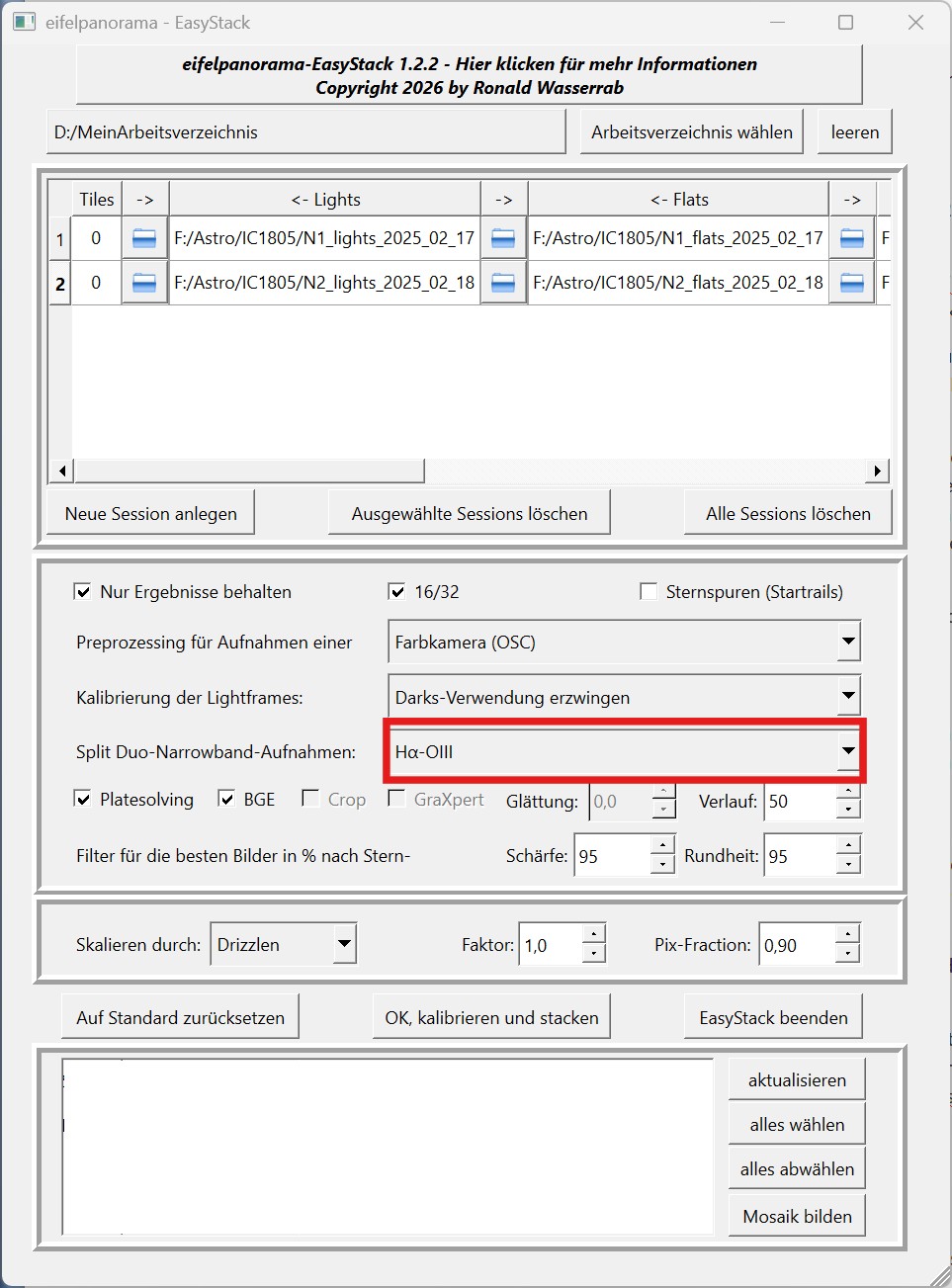This screenshot has height=1288, width=952.
Task: Click 'OK, kalibrieren und stacken' button
Action: tap(491, 1017)
